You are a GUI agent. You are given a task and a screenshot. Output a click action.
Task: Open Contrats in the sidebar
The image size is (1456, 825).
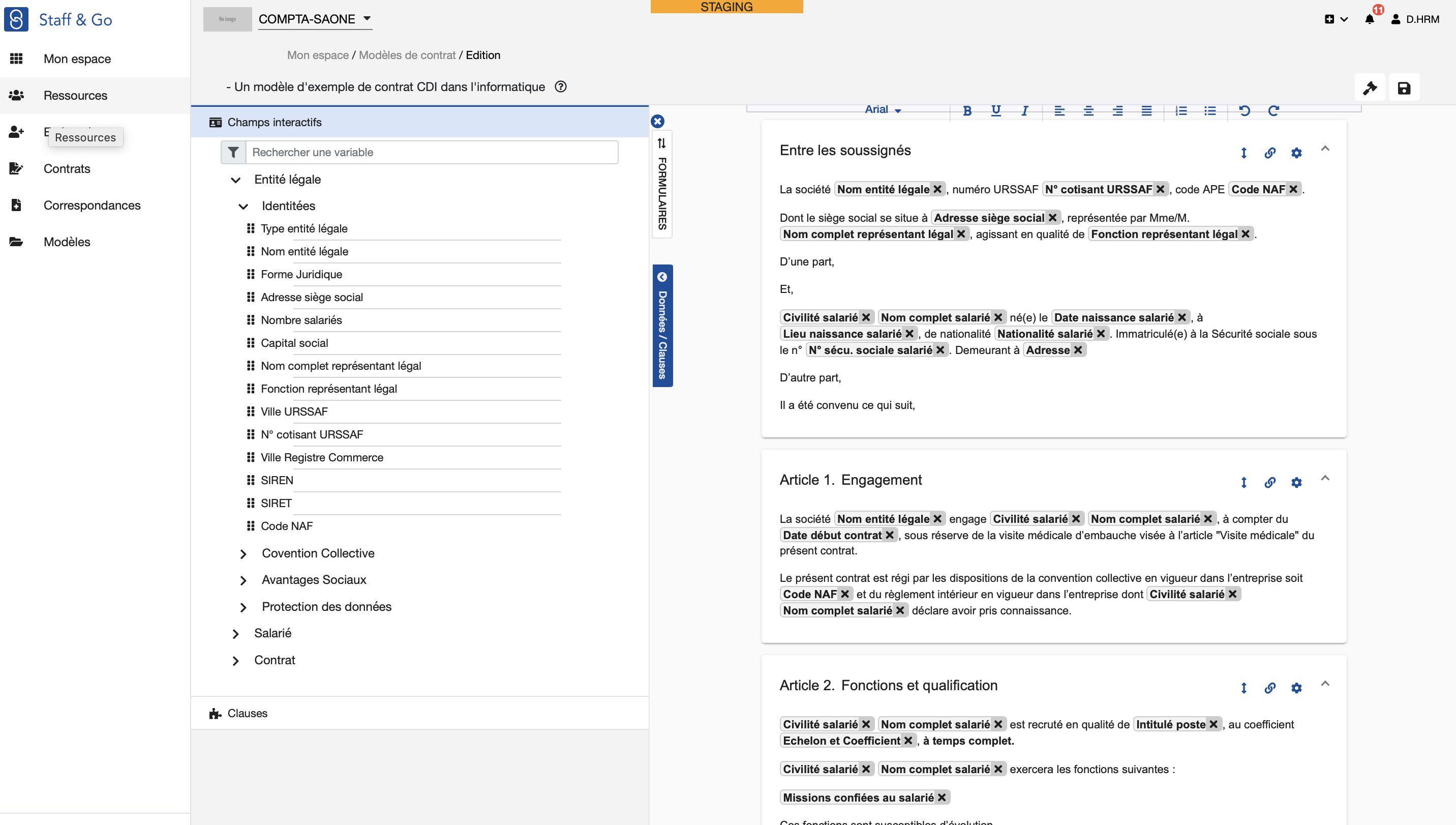(x=67, y=168)
